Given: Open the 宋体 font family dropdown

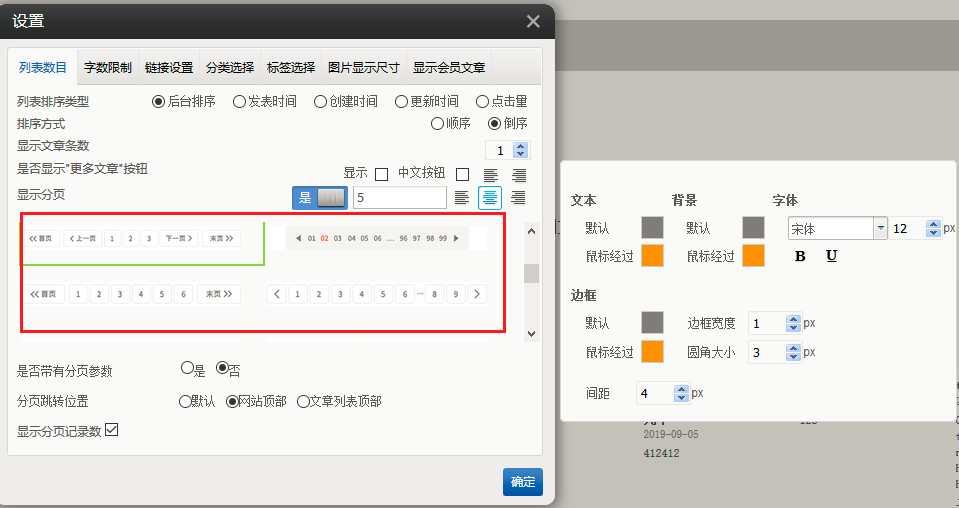Looking at the screenshot, I should 881,229.
